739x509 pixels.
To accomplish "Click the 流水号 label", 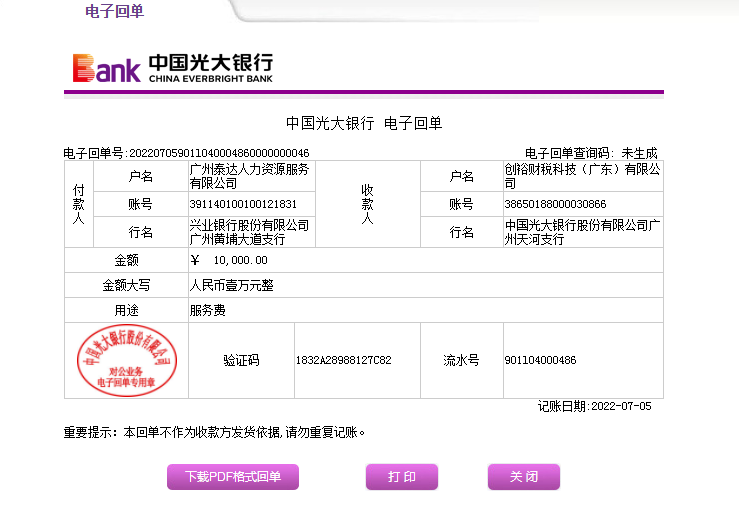I will pos(461,360).
